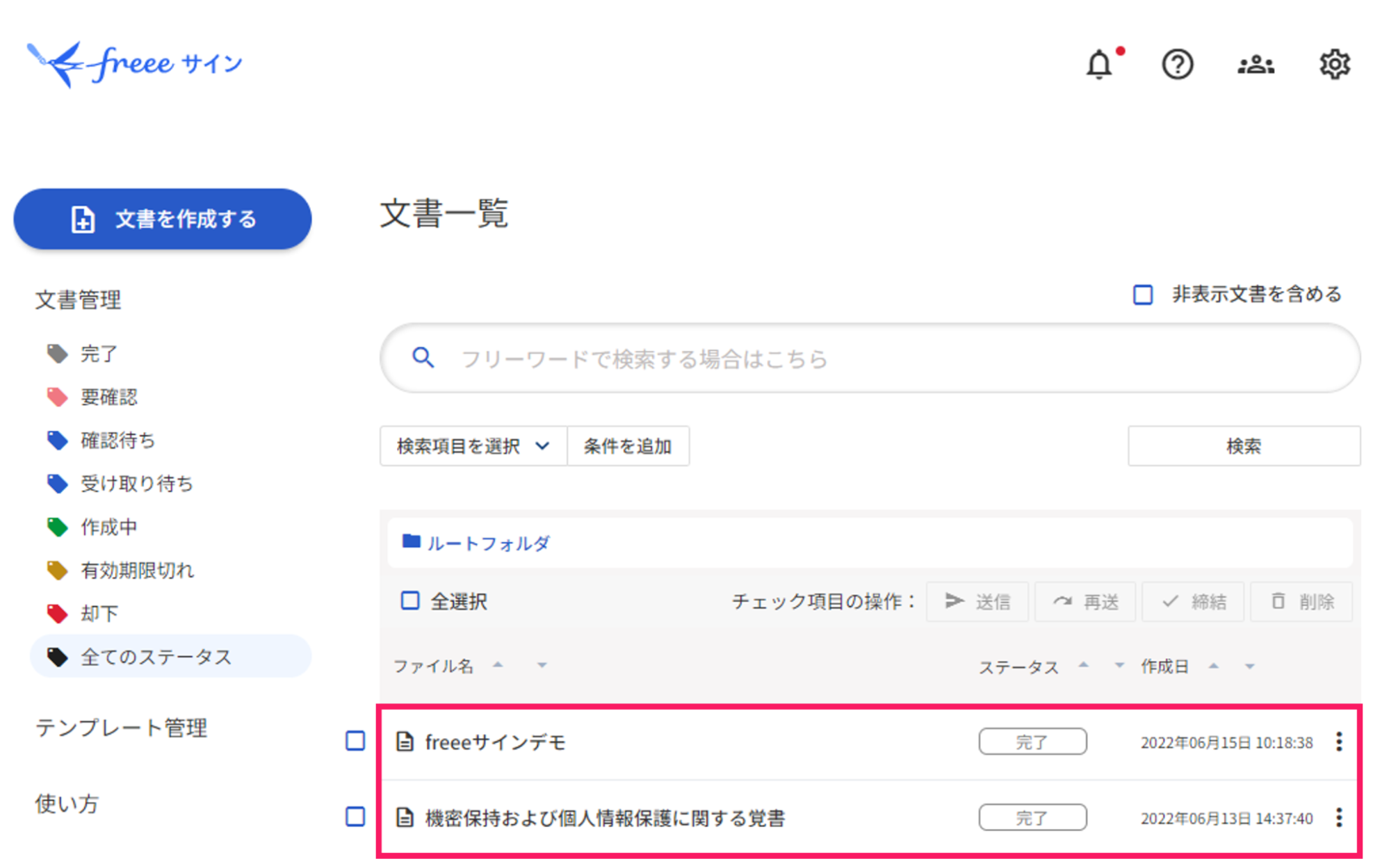Open the 機密保持 document three-dot menu
Screen dimensions: 1389x868
point(1339,817)
